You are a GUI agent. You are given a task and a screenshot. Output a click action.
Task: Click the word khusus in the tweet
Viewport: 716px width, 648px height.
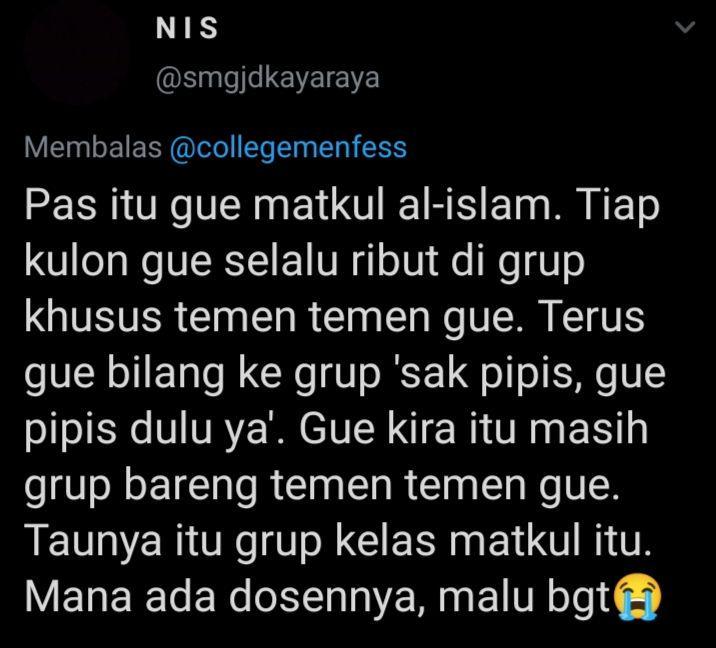point(93,316)
